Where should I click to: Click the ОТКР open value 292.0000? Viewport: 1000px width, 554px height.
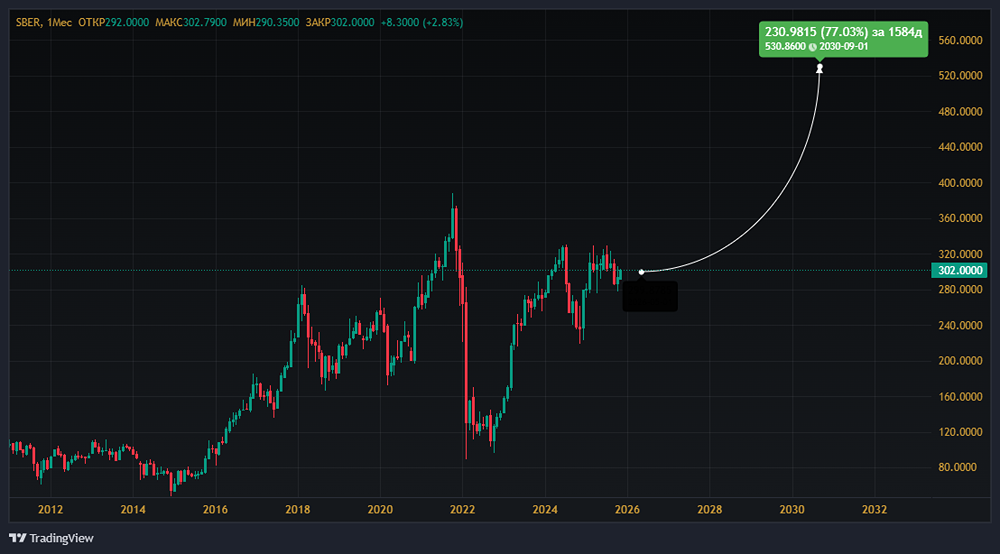[127, 22]
